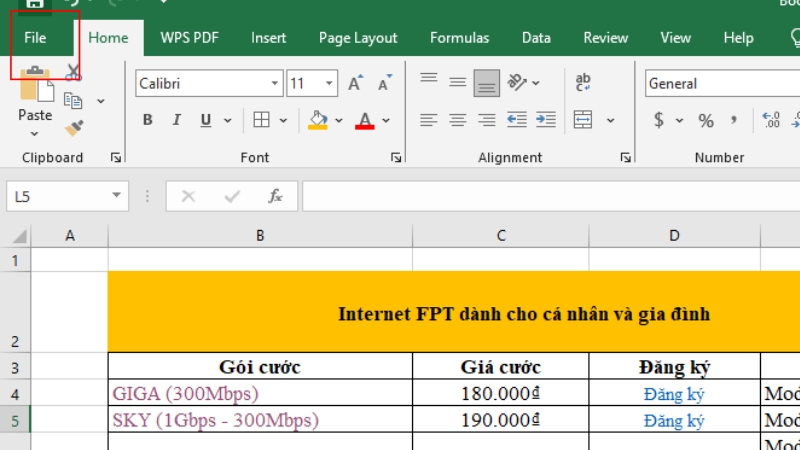Click the Merge & Center icon
The width and height of the screenshot is (800, 450).
pyautogui.click(x=583, y=120)
